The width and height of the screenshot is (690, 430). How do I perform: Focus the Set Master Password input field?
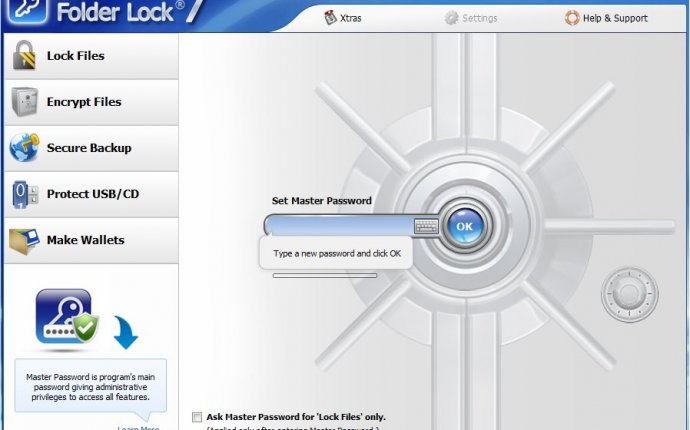click(x=340, y=226)
